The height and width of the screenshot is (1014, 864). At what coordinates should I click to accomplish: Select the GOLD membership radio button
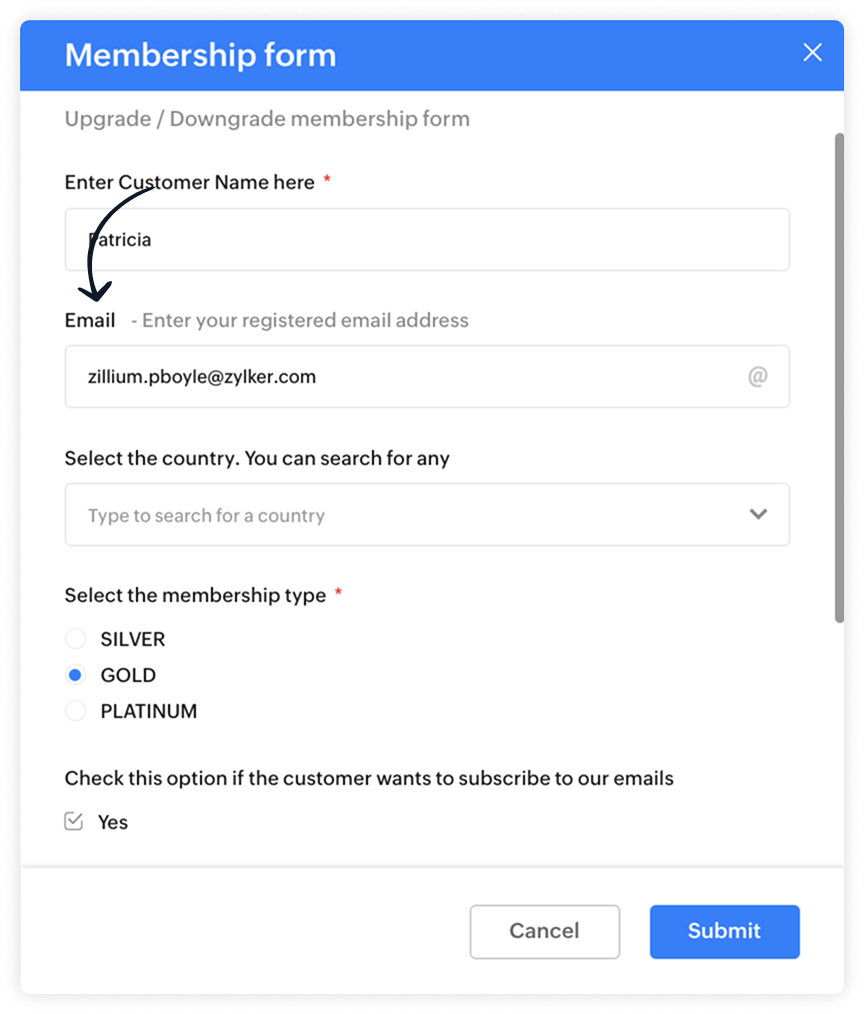76,675
